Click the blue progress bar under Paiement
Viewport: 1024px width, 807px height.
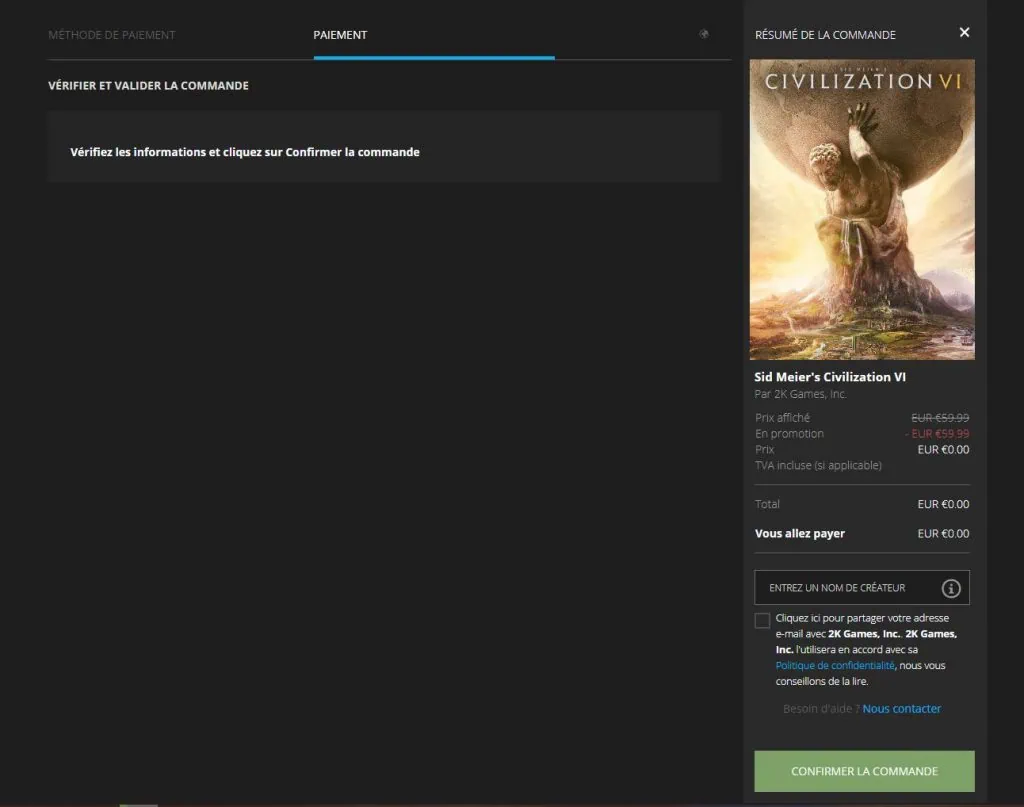pos(433,58)
